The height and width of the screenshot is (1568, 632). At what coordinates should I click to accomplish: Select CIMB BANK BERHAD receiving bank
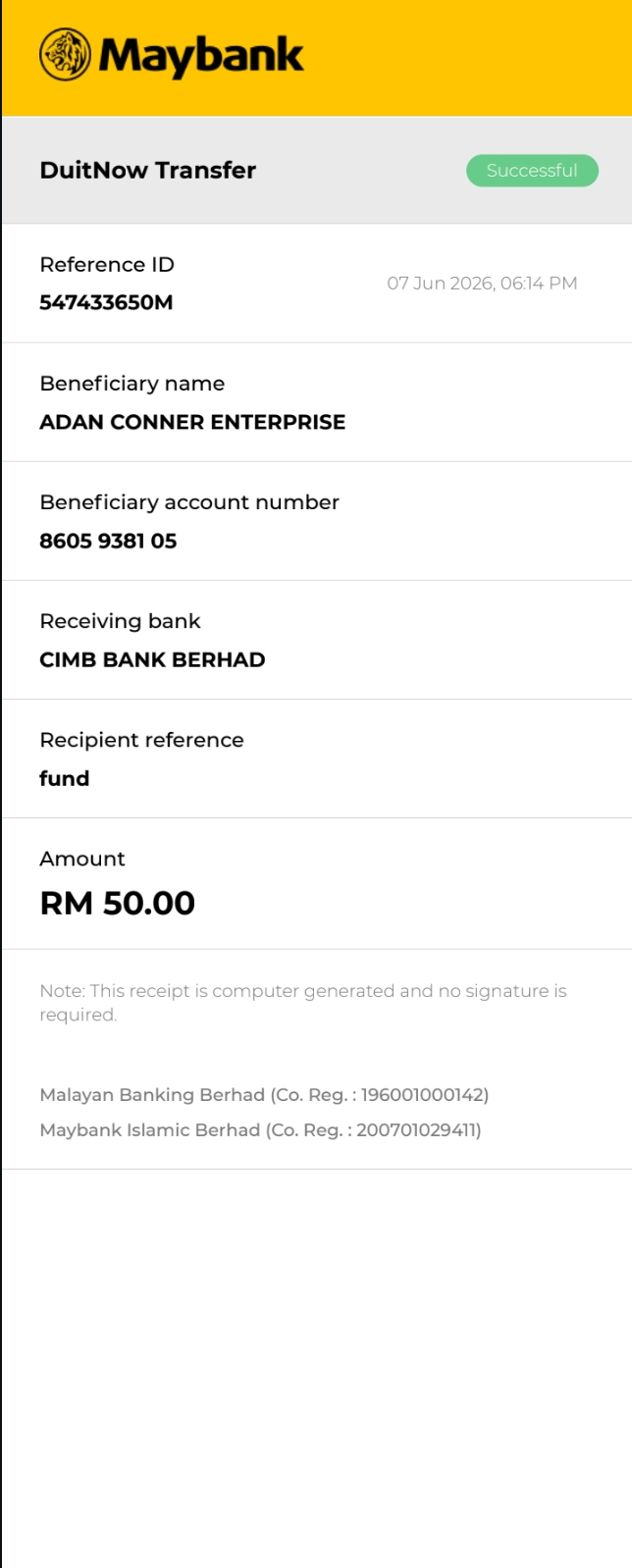click(152, 659)
